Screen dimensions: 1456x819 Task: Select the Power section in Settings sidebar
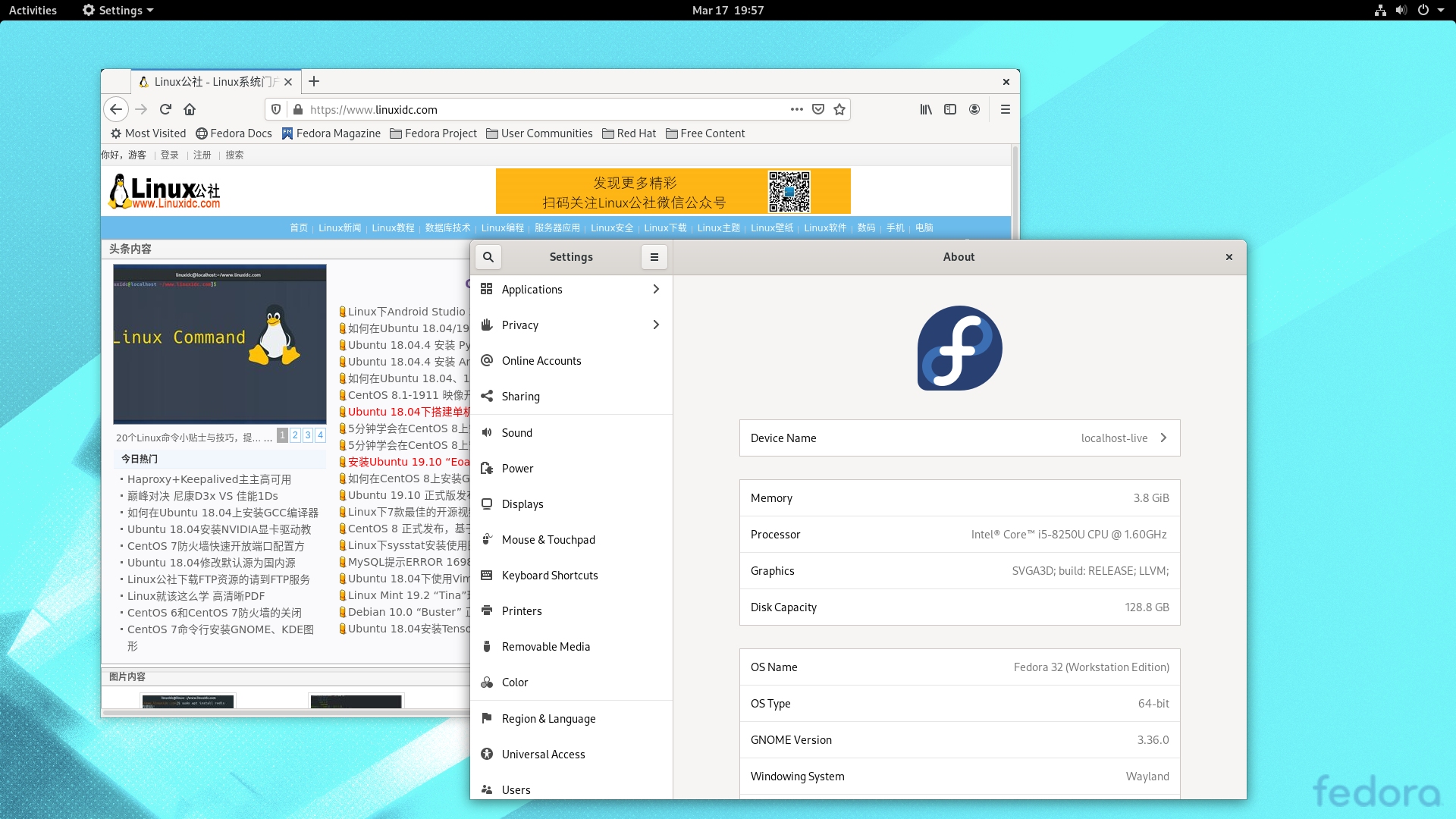click(x=518, y=468)
